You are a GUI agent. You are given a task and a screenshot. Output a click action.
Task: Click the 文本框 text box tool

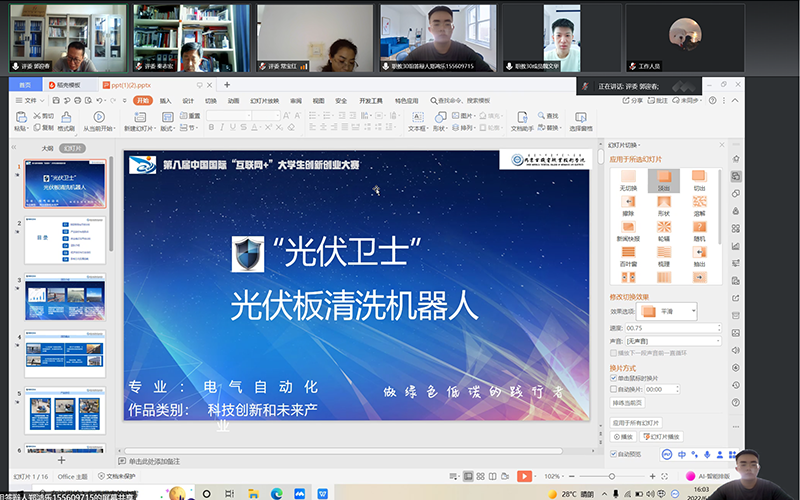pos(417,122)
